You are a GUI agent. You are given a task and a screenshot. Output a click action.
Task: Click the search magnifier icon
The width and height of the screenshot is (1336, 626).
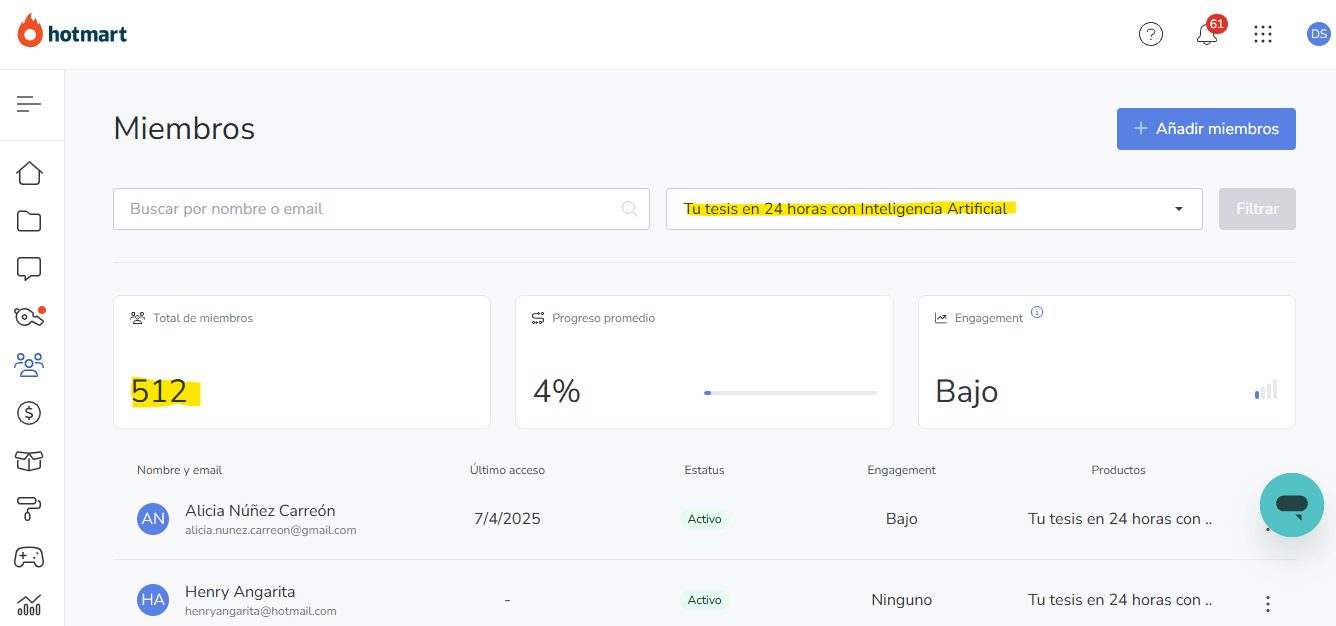click(x=630, y=209)
